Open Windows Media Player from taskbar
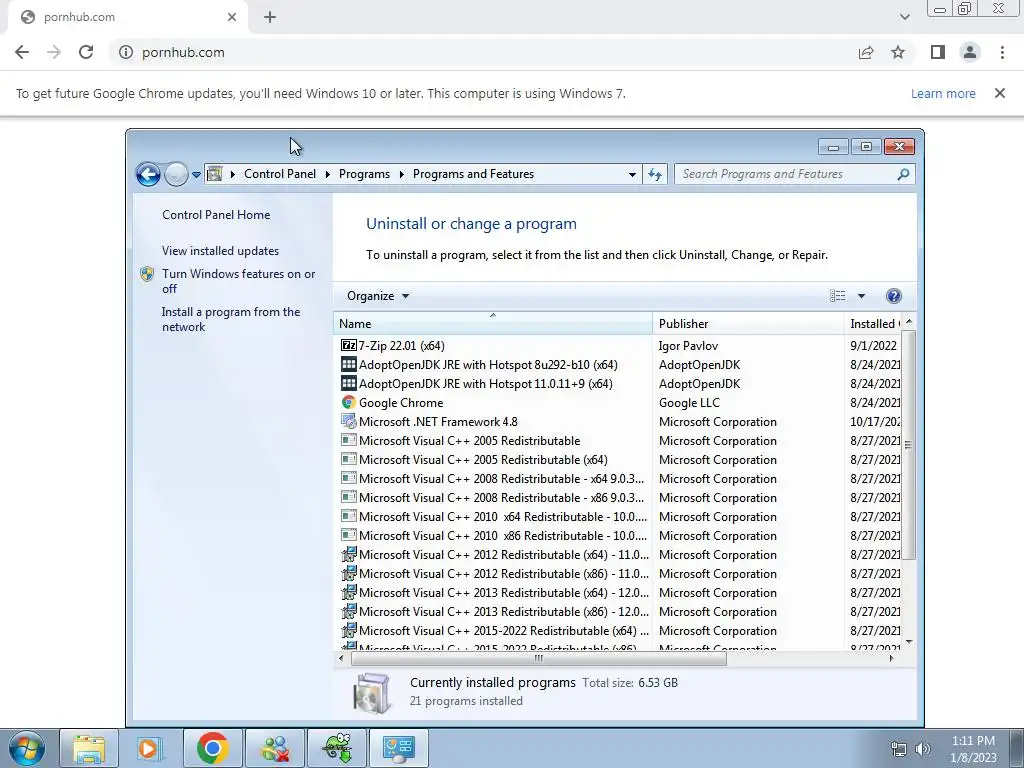This screenshot has width=1024, height=768. tap(148, 748)
